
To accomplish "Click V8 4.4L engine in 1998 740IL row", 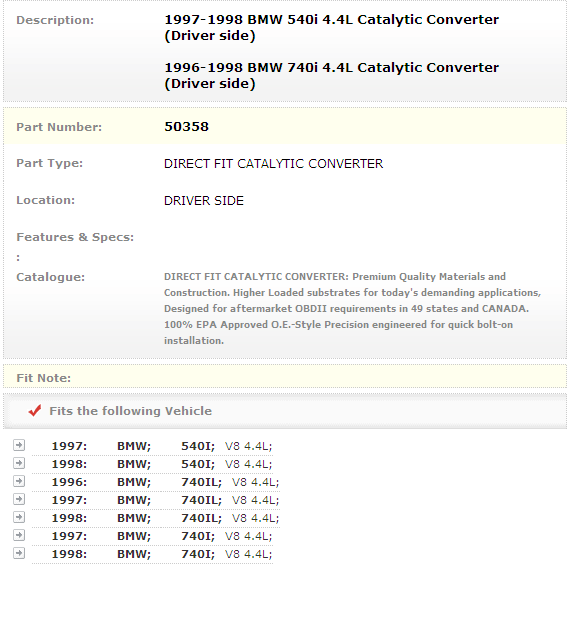I will tap(256, 518).
